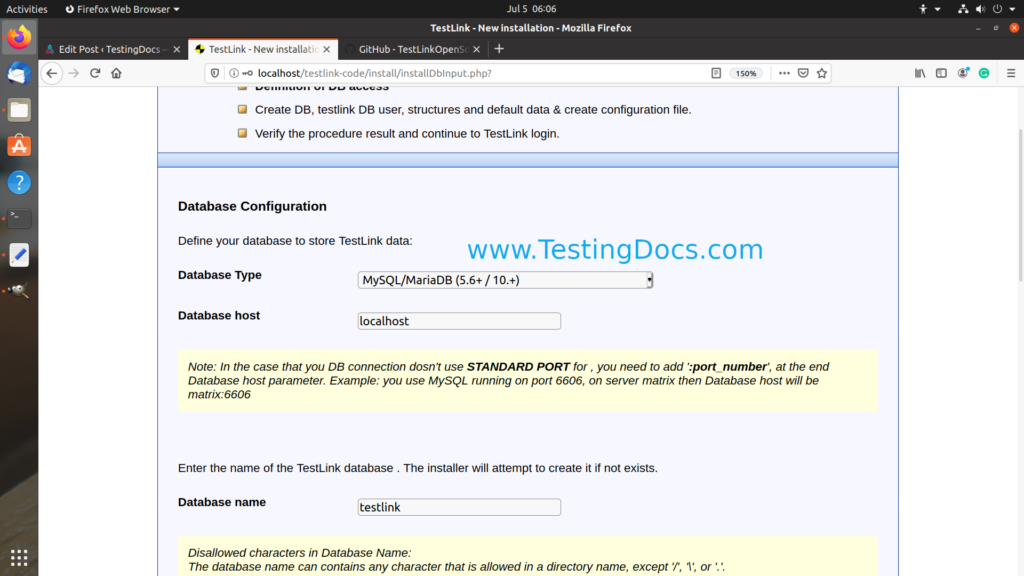Open Firefox Web Browser app menu
Screen dimensions: 1024x576
122,9
